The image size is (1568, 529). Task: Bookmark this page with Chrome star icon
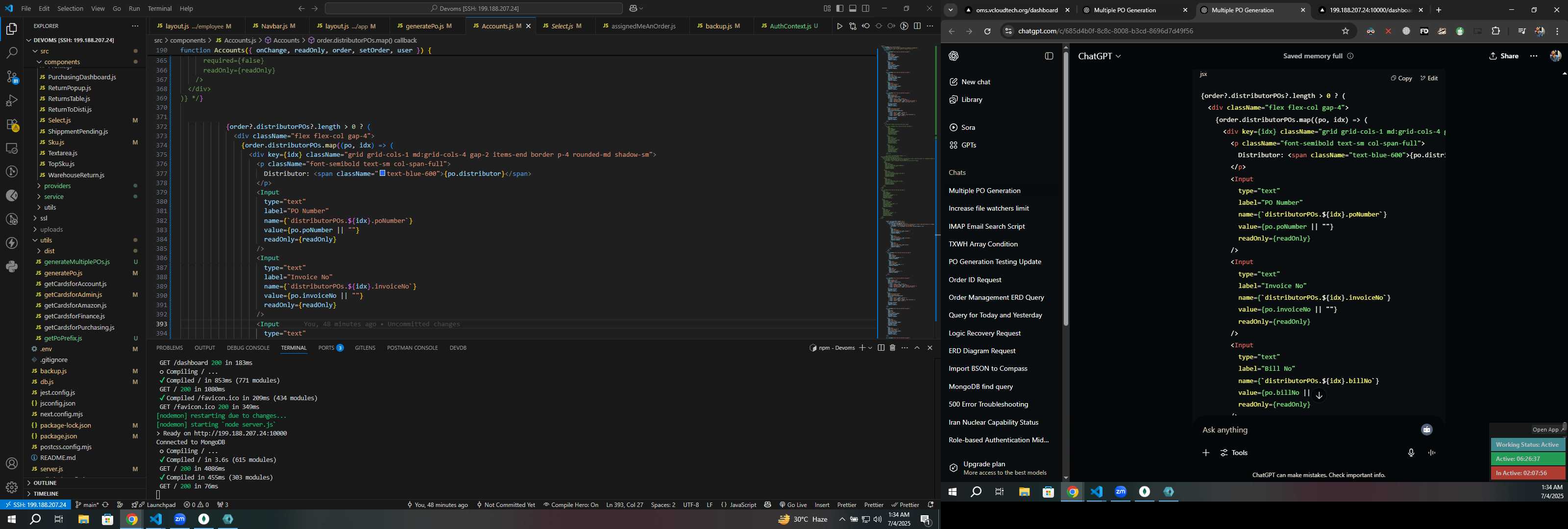[x=1345, y=31]
